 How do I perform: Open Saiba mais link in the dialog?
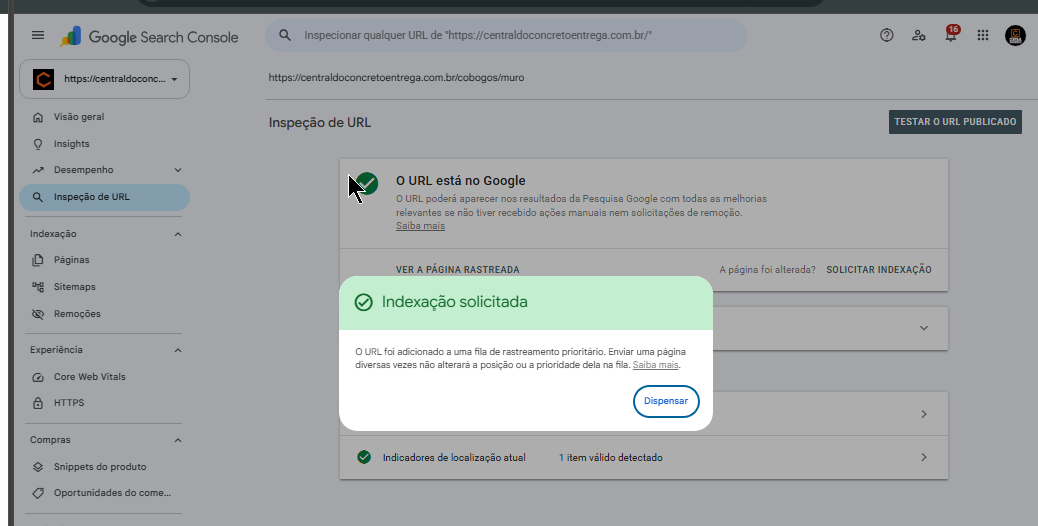(655, 365)
